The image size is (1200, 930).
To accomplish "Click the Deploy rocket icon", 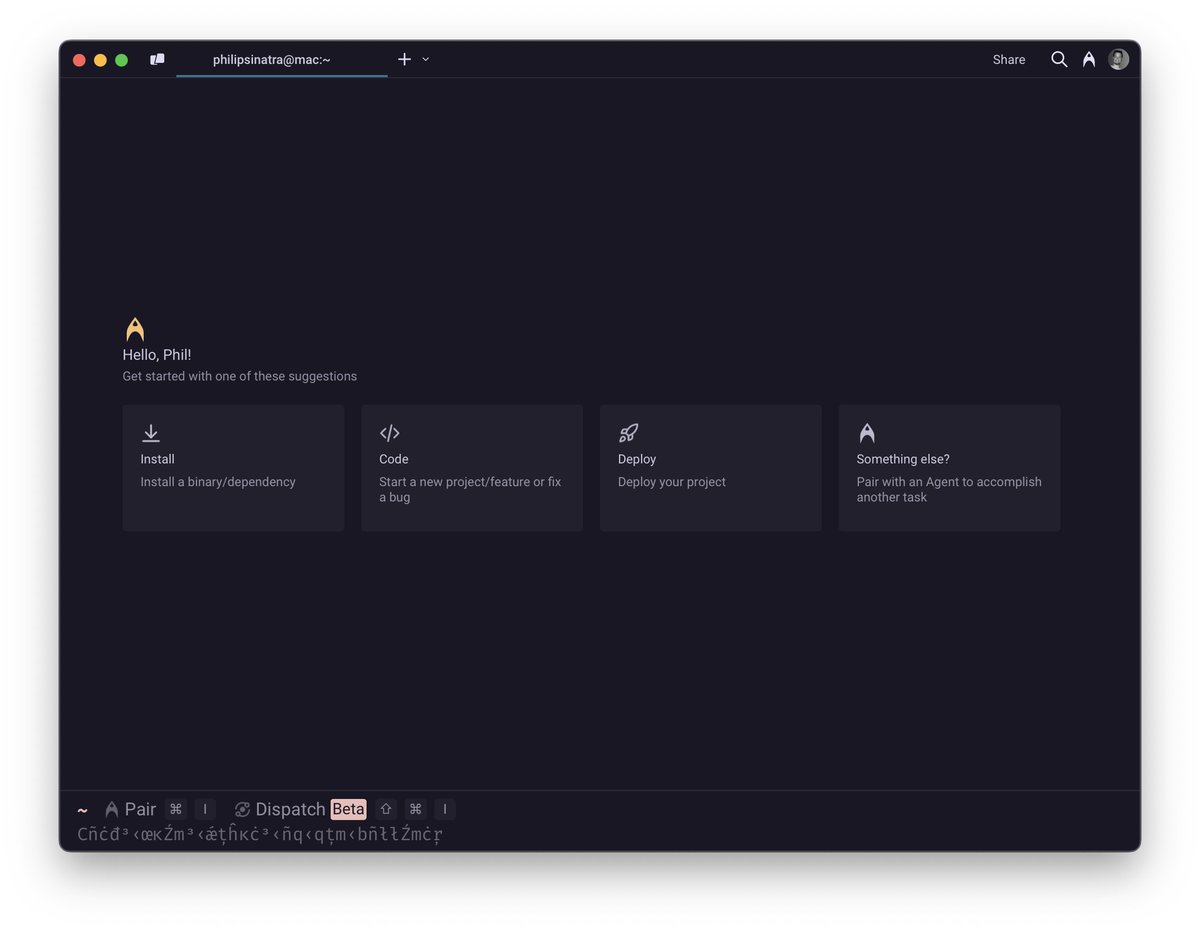I will pyautogui.click(x=628, y=433).
